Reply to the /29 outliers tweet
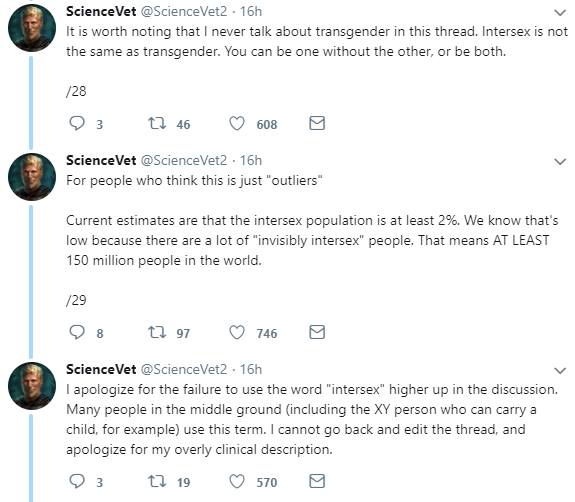The image size is (575, 502). (77, 332)
